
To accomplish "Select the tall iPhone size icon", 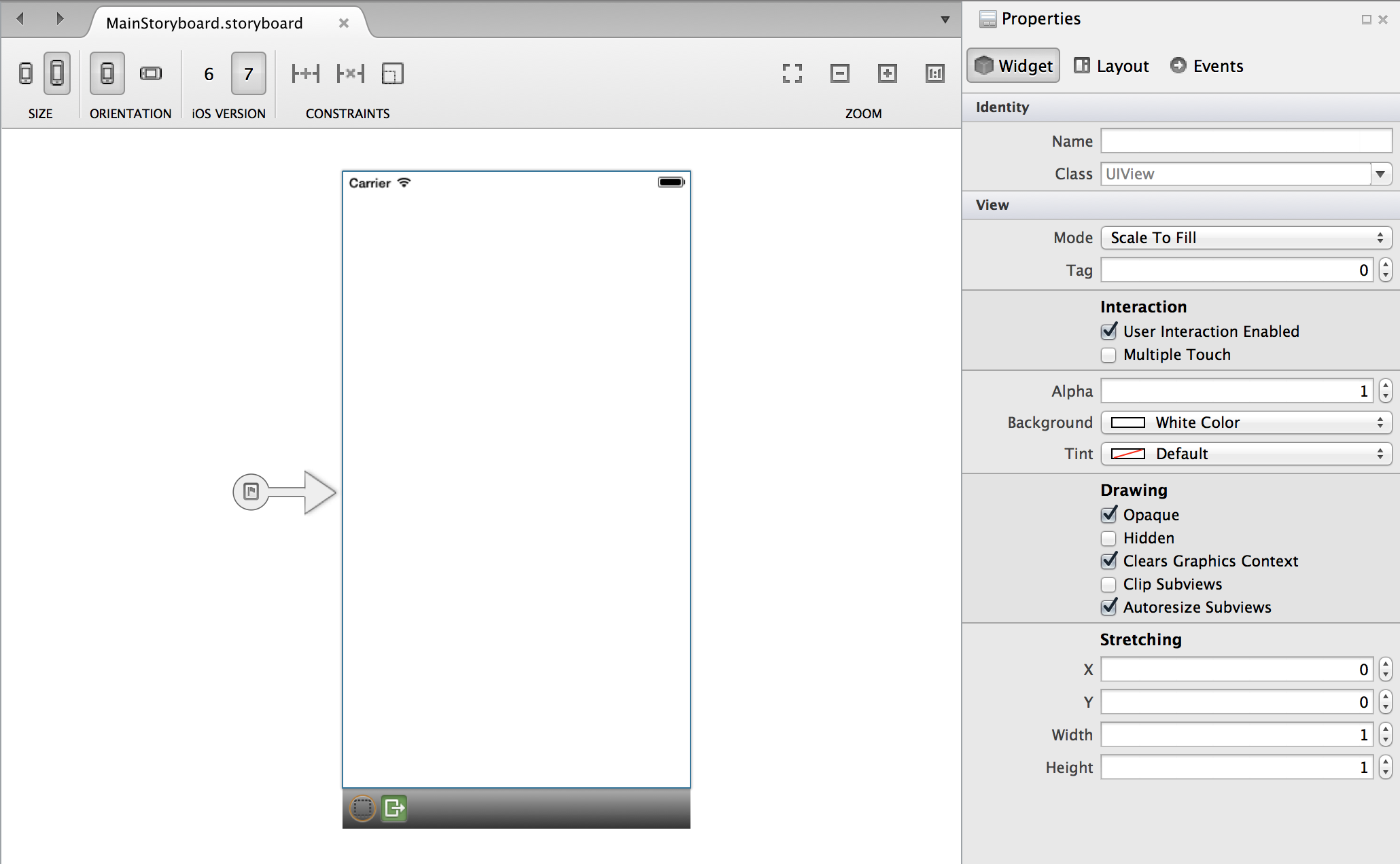I will point(57,73).
